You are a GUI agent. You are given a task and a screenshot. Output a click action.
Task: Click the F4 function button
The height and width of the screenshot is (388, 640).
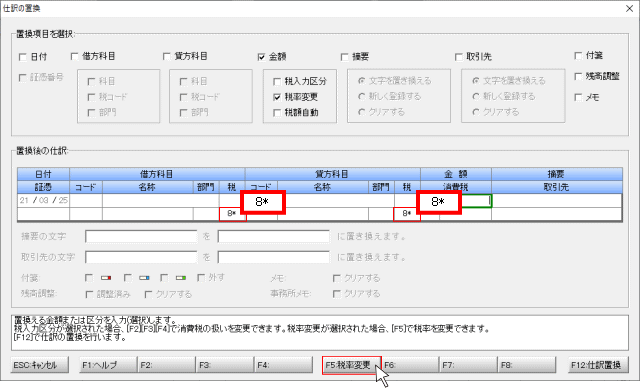point(283,365)
